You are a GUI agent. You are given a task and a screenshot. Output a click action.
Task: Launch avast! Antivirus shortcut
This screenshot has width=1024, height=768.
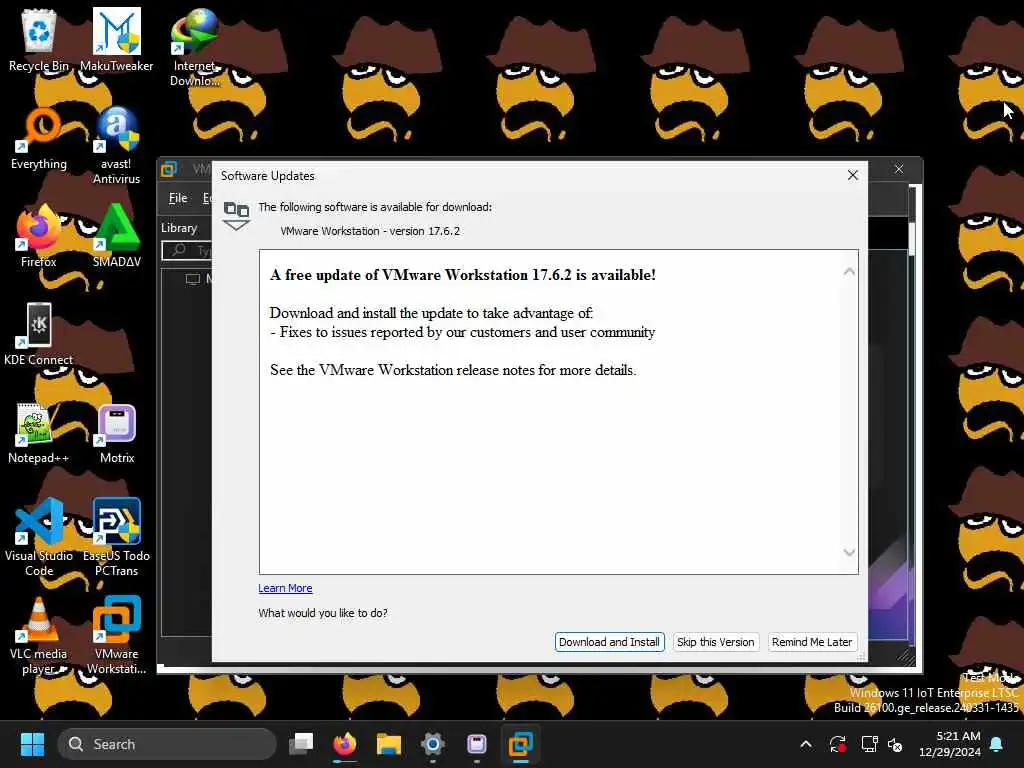[116, 145]
